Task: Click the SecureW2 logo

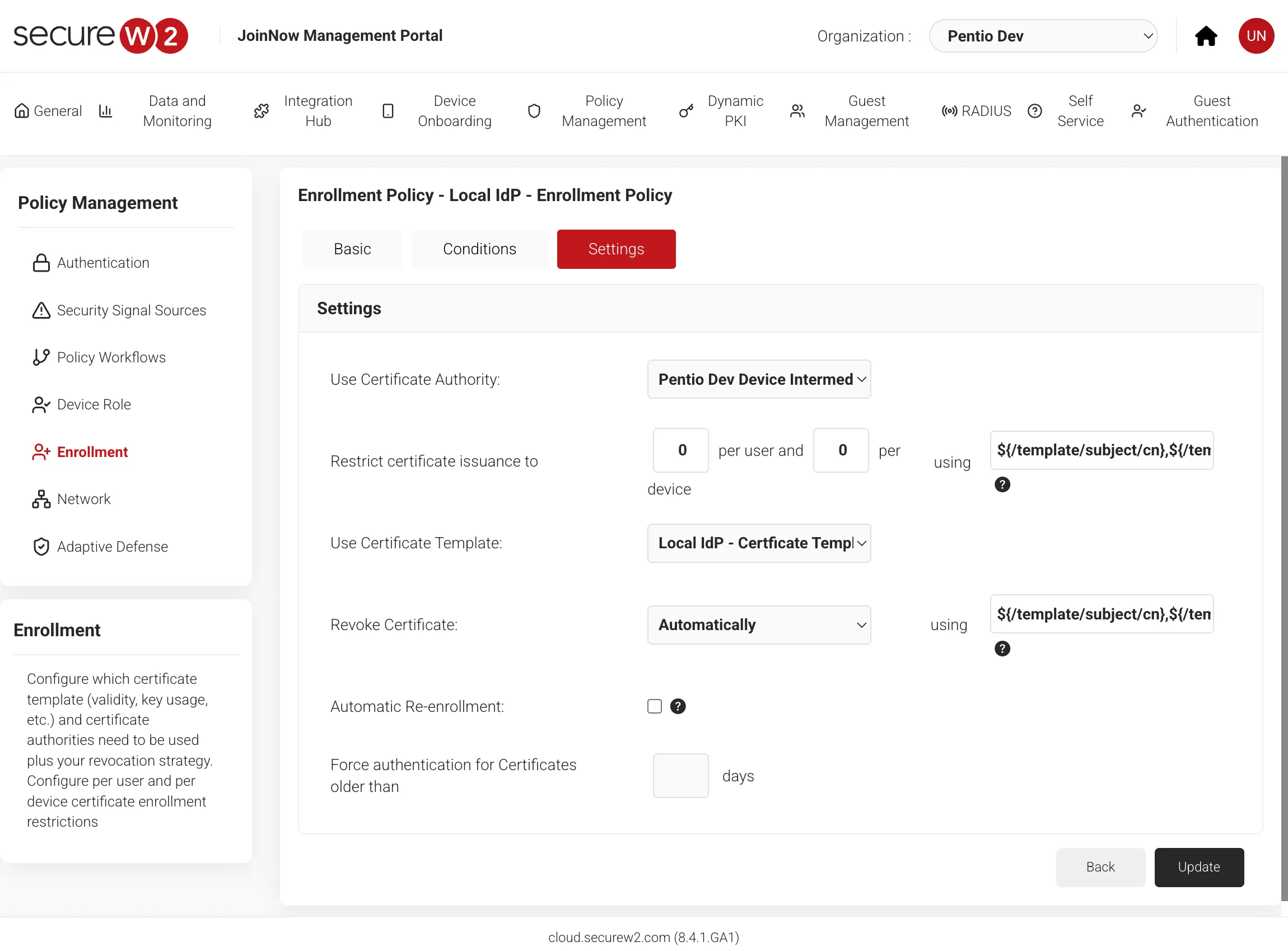Action: 101,36
